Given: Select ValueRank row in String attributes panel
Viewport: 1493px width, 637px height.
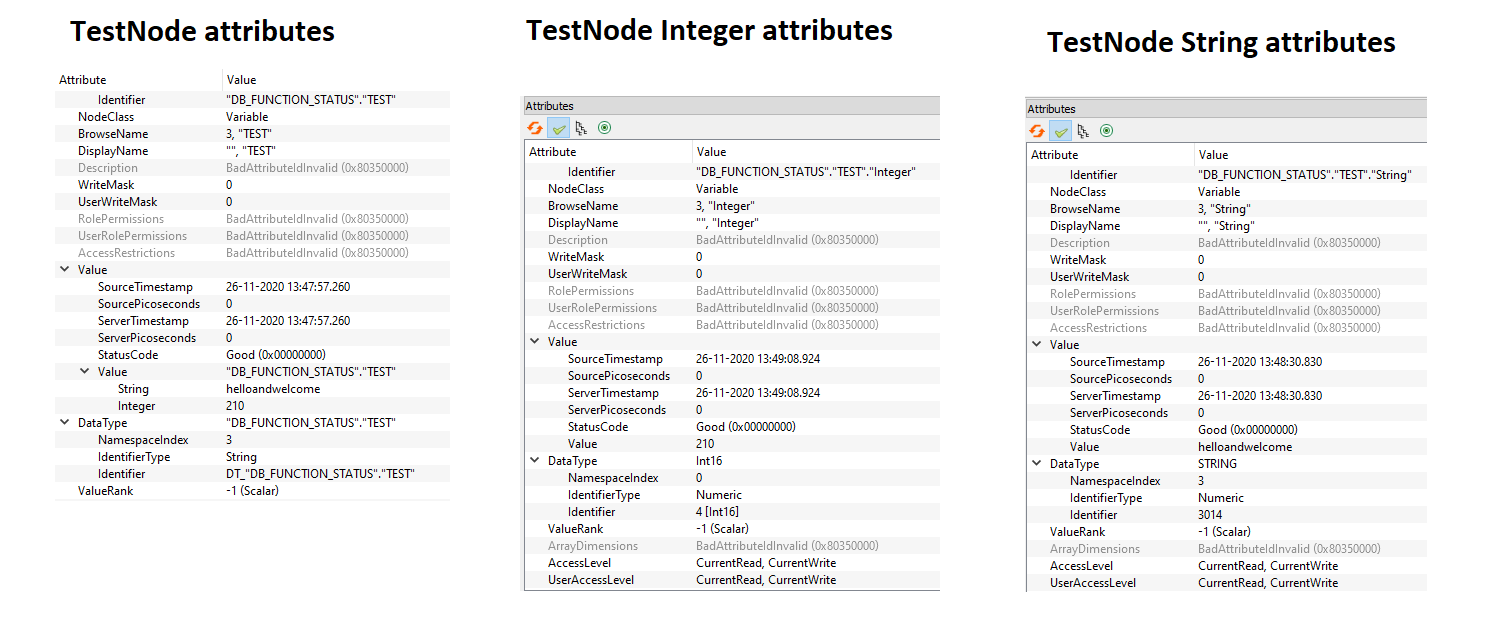Looking at the screenshot, I should [1226, 532].
